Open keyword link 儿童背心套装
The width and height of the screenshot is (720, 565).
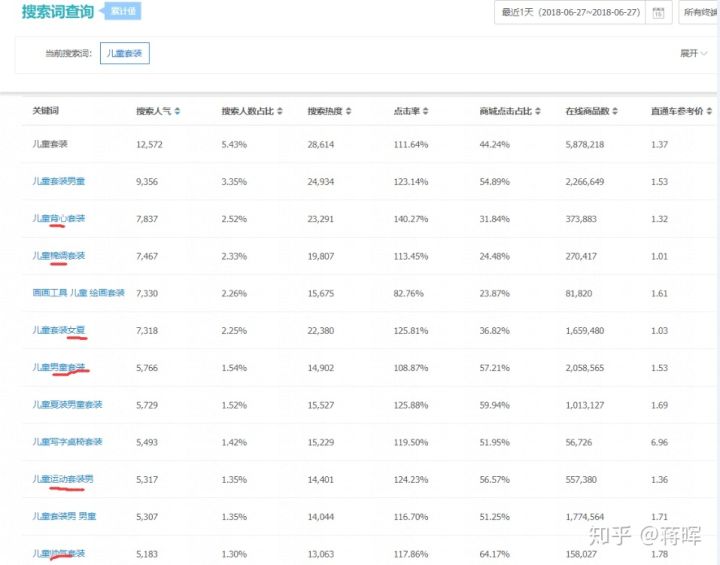pos(59,218)
